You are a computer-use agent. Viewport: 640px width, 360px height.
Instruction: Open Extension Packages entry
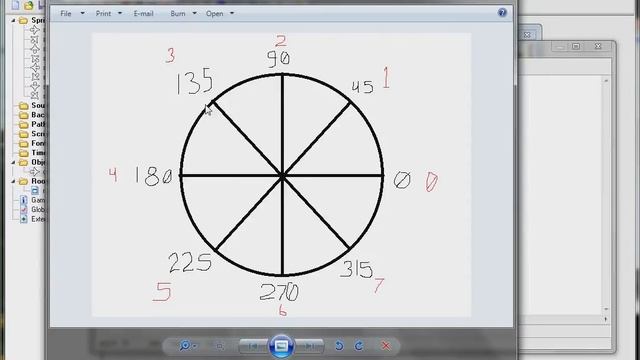[x=32, y=219]
